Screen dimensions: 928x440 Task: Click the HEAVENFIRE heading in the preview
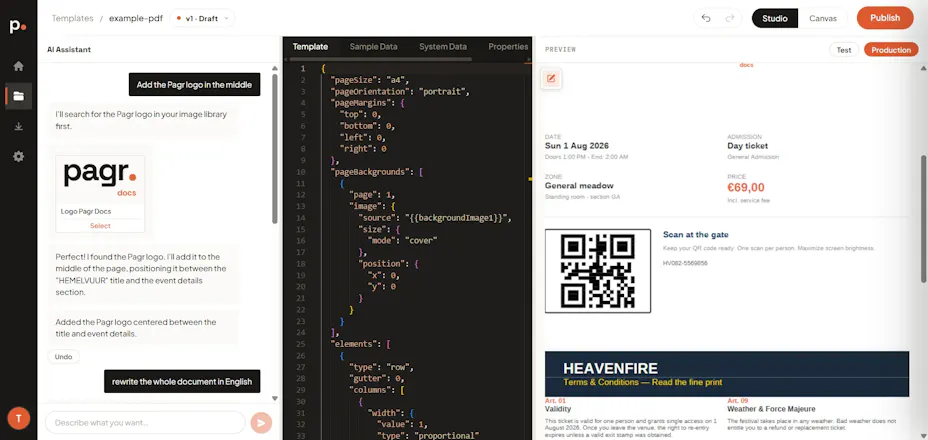[610, 368]
